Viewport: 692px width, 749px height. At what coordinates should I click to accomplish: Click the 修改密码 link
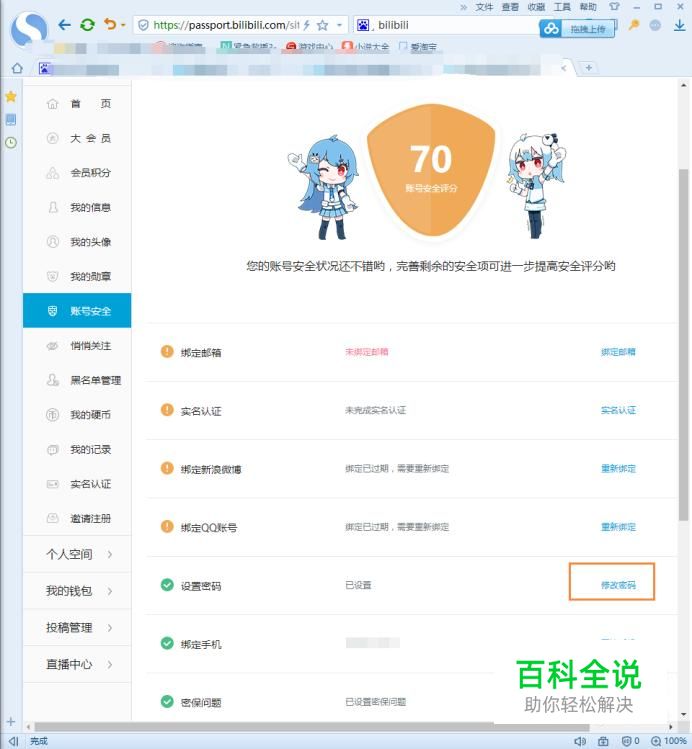click(x=618, y=585)
